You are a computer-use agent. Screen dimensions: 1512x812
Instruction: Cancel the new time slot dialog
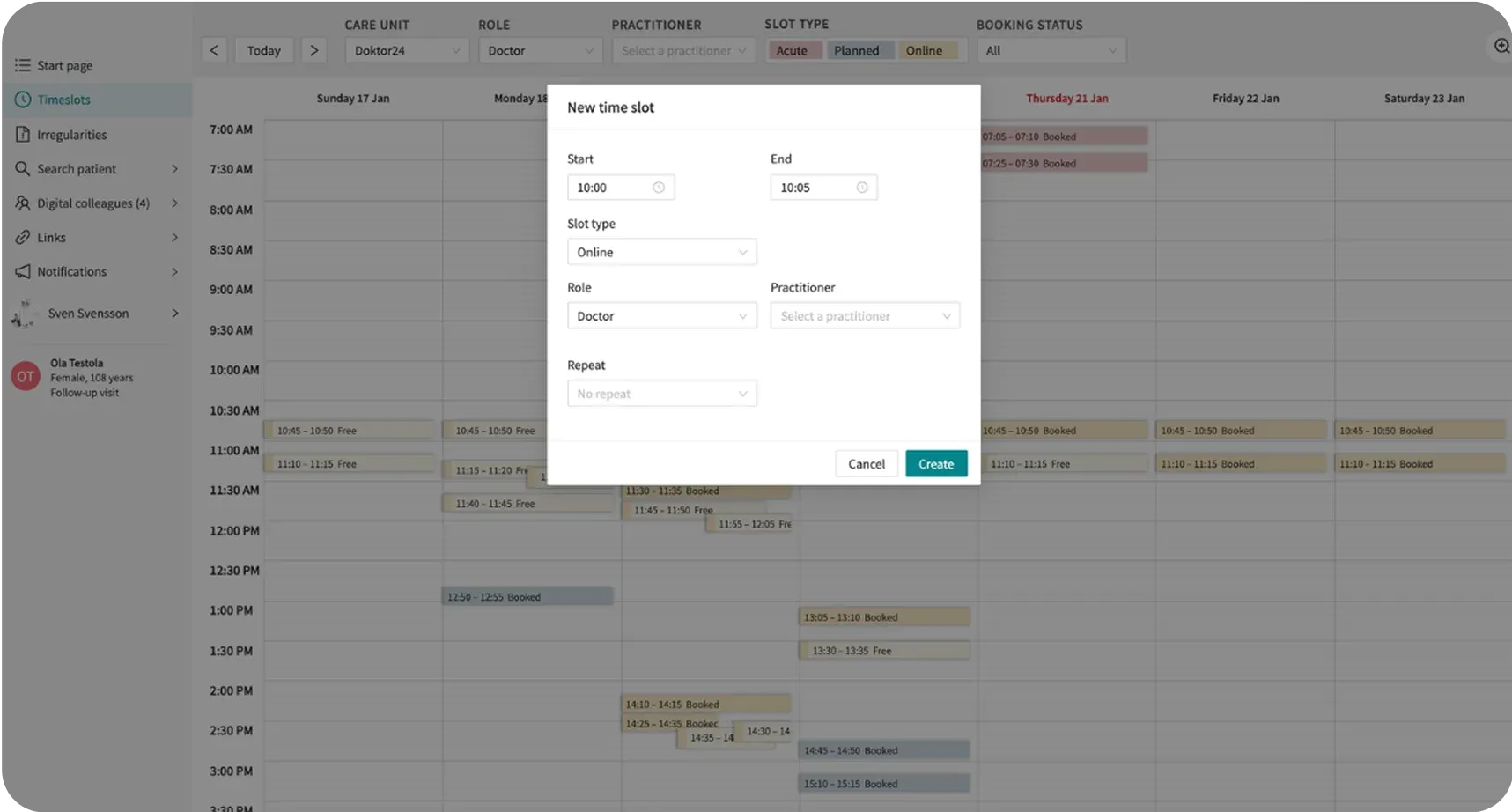point(867,464)
